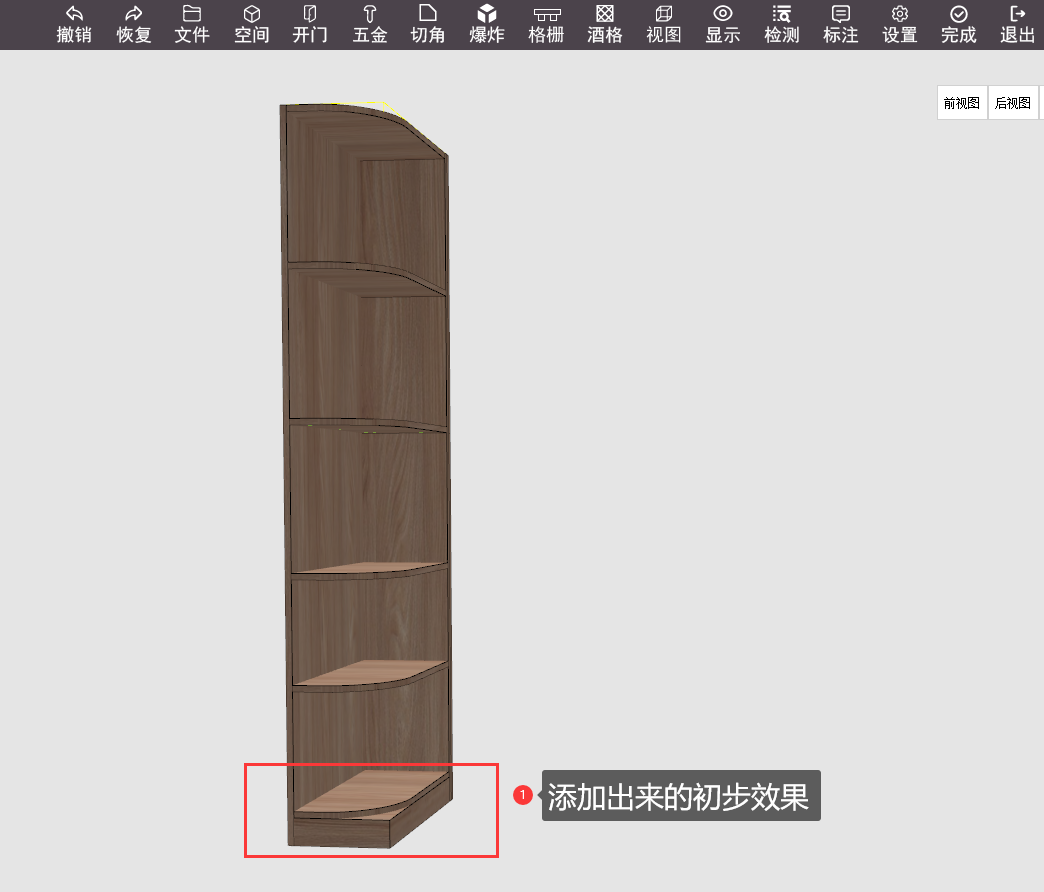Select the 空间 (space) tool

tap(251, 25)
